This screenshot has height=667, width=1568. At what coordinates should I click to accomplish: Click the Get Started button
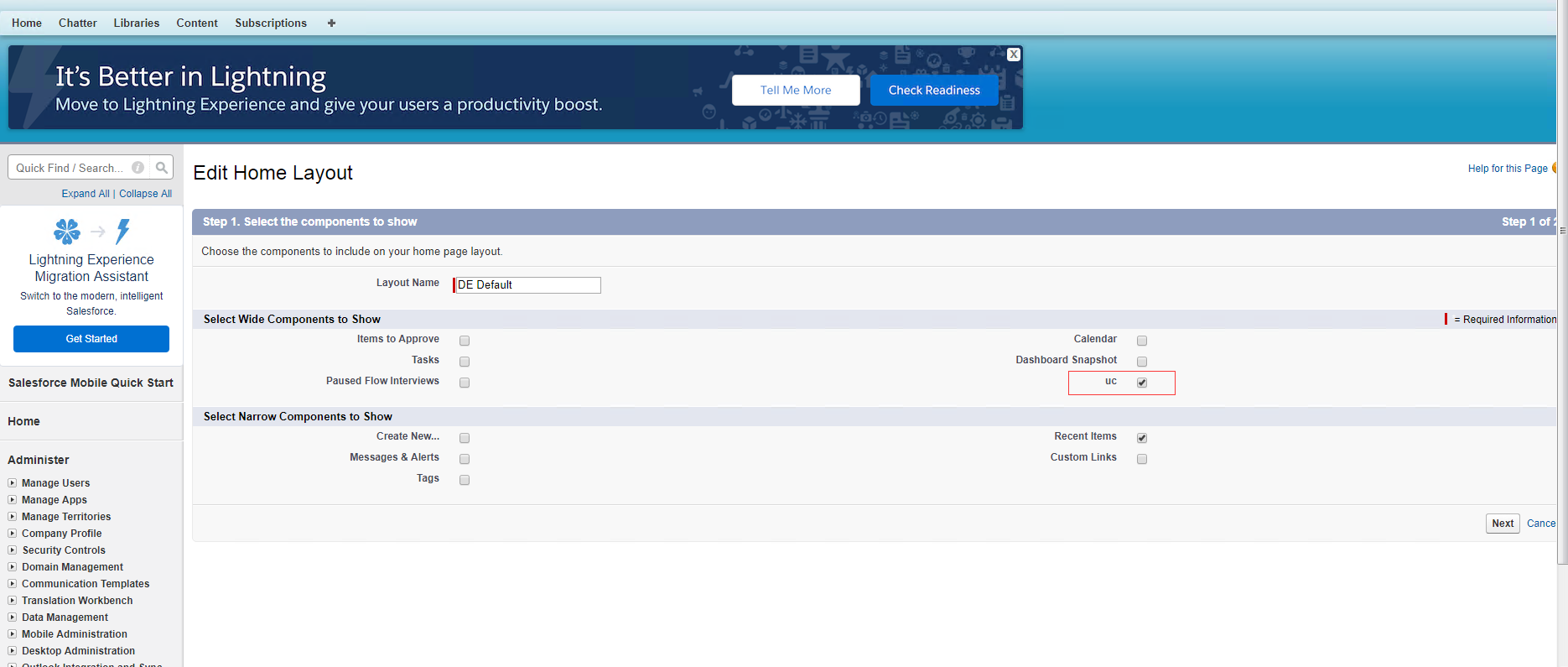click(91, 339)
